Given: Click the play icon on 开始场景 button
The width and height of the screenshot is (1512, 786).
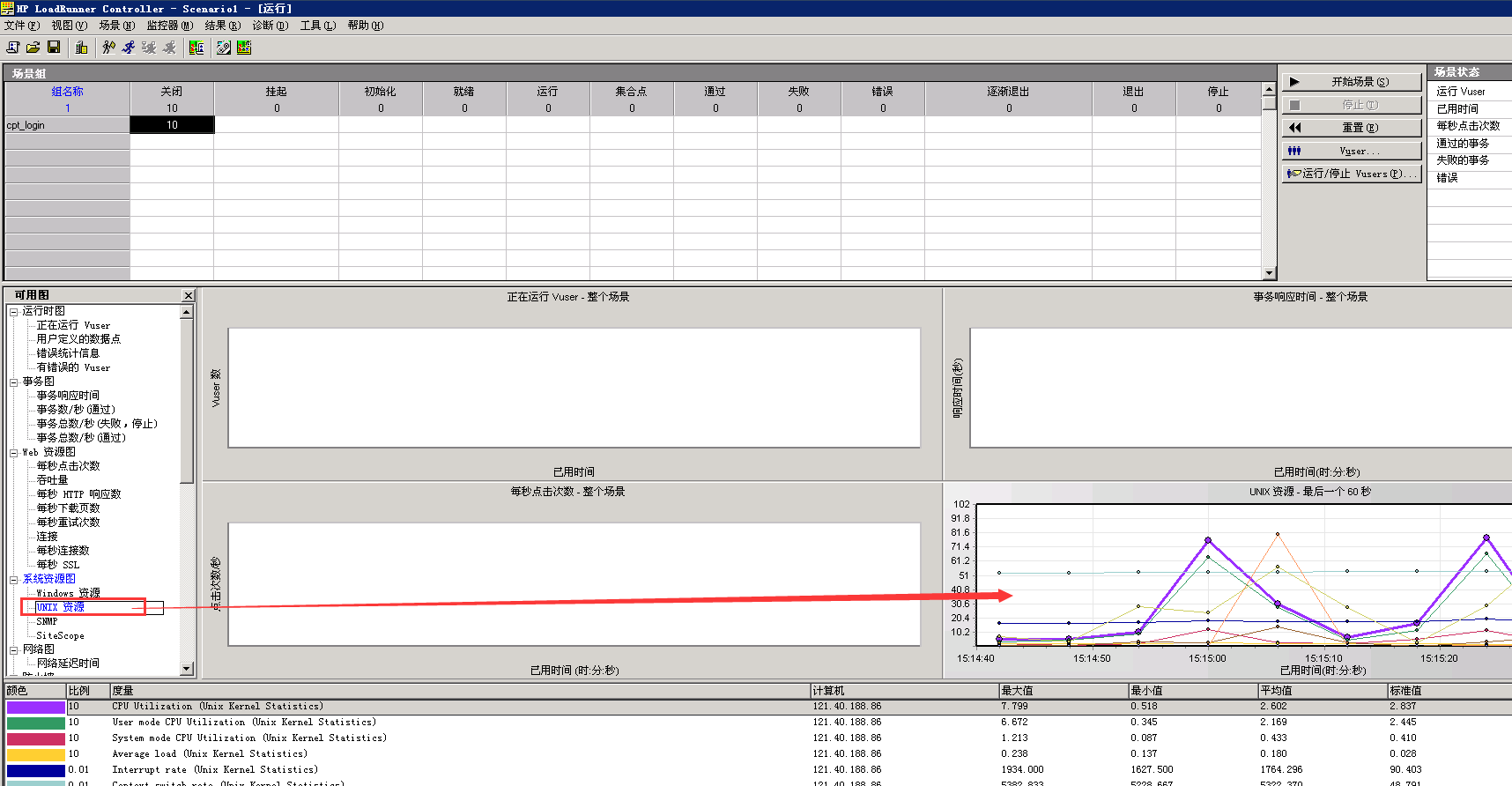Looking at the screenshot, I should pos(1294,82).
